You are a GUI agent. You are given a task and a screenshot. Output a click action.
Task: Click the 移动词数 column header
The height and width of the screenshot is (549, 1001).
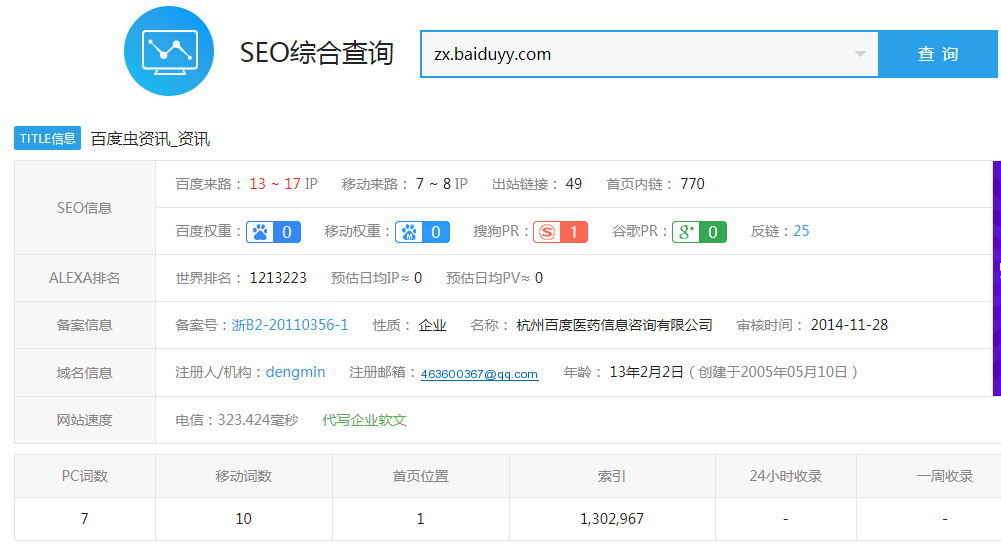pos(244,476)
